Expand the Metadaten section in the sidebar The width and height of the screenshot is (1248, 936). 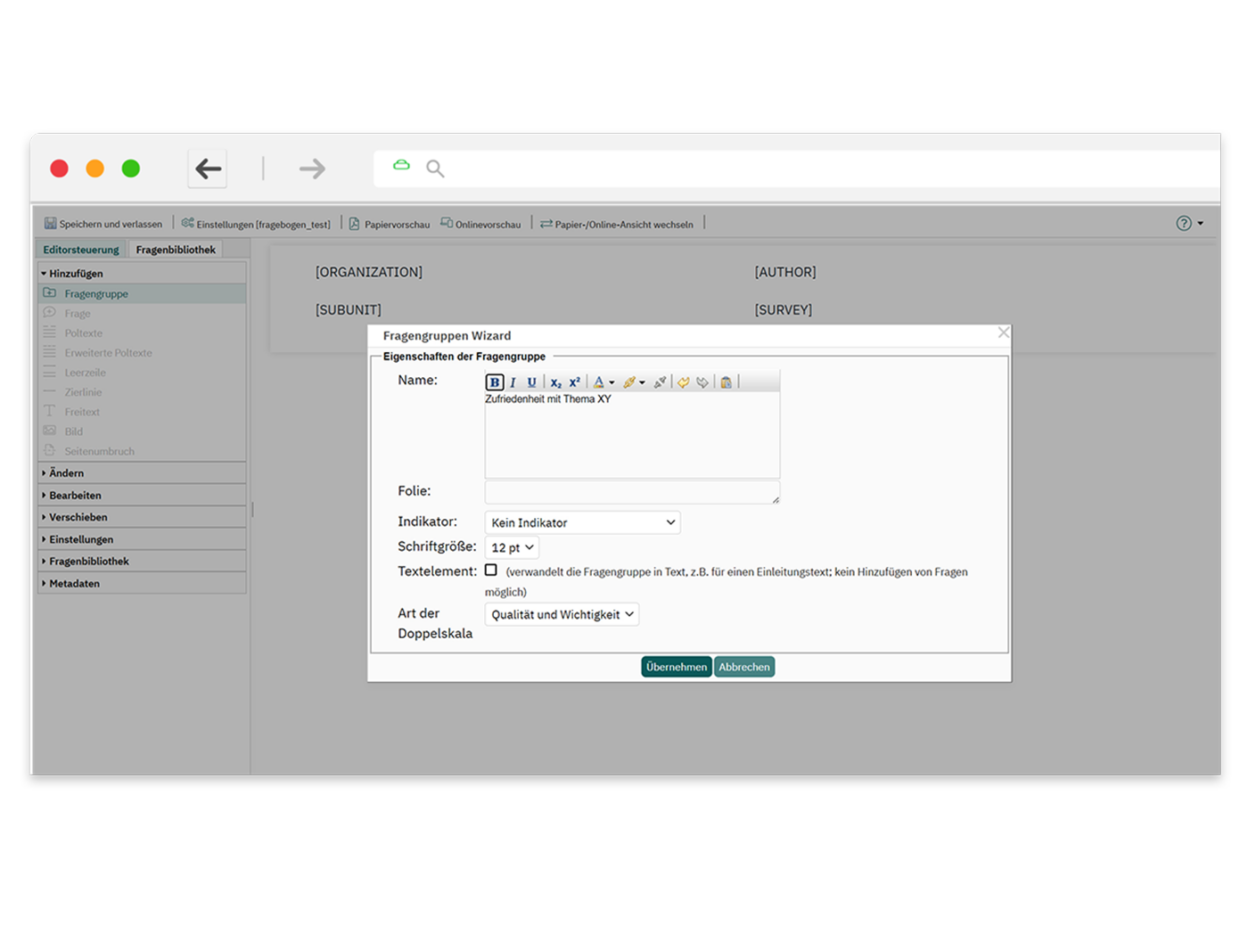[x=75, y=583]
